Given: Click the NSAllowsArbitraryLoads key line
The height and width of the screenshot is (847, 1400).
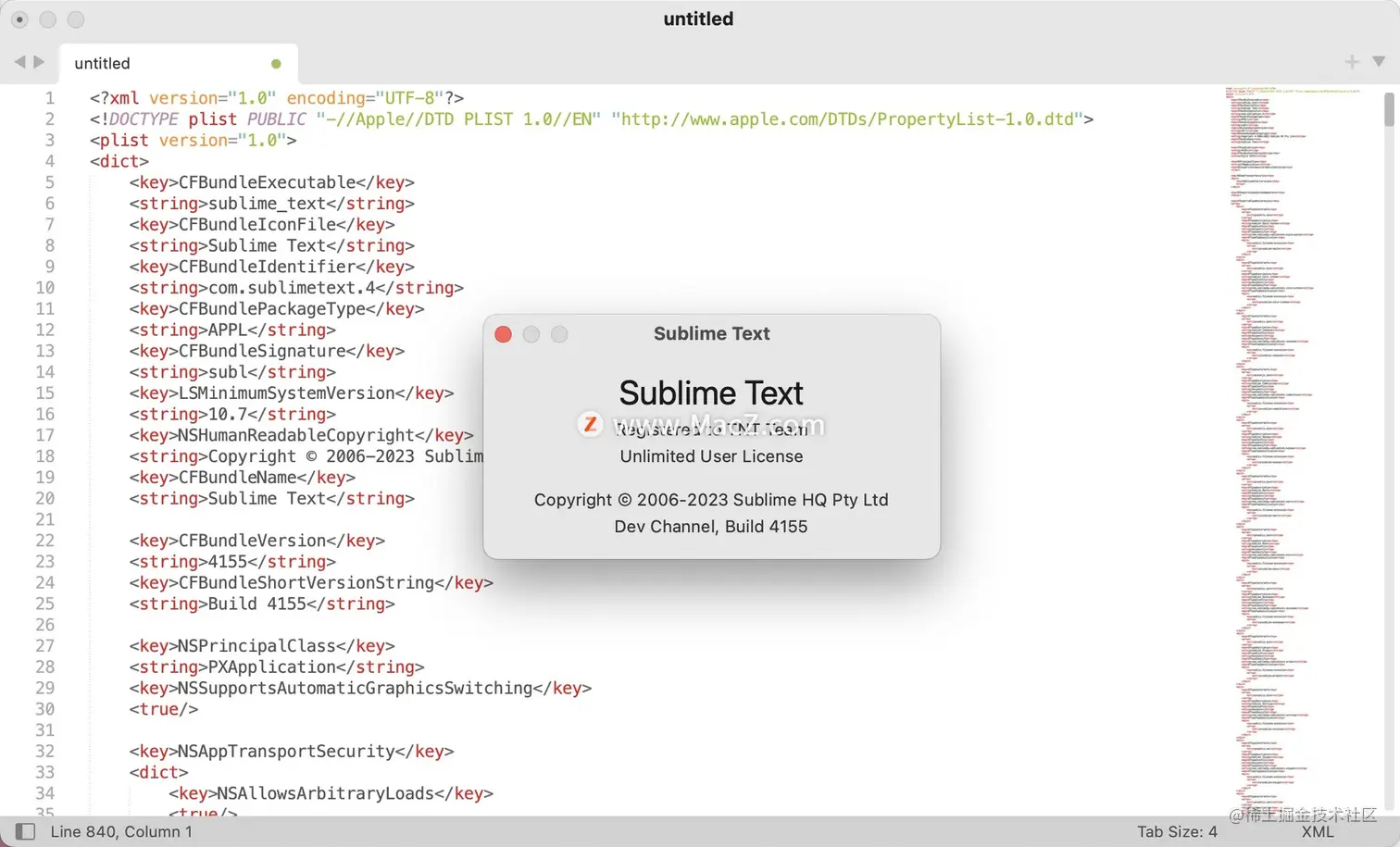Looking at the screenshot, I should (331, 793).
